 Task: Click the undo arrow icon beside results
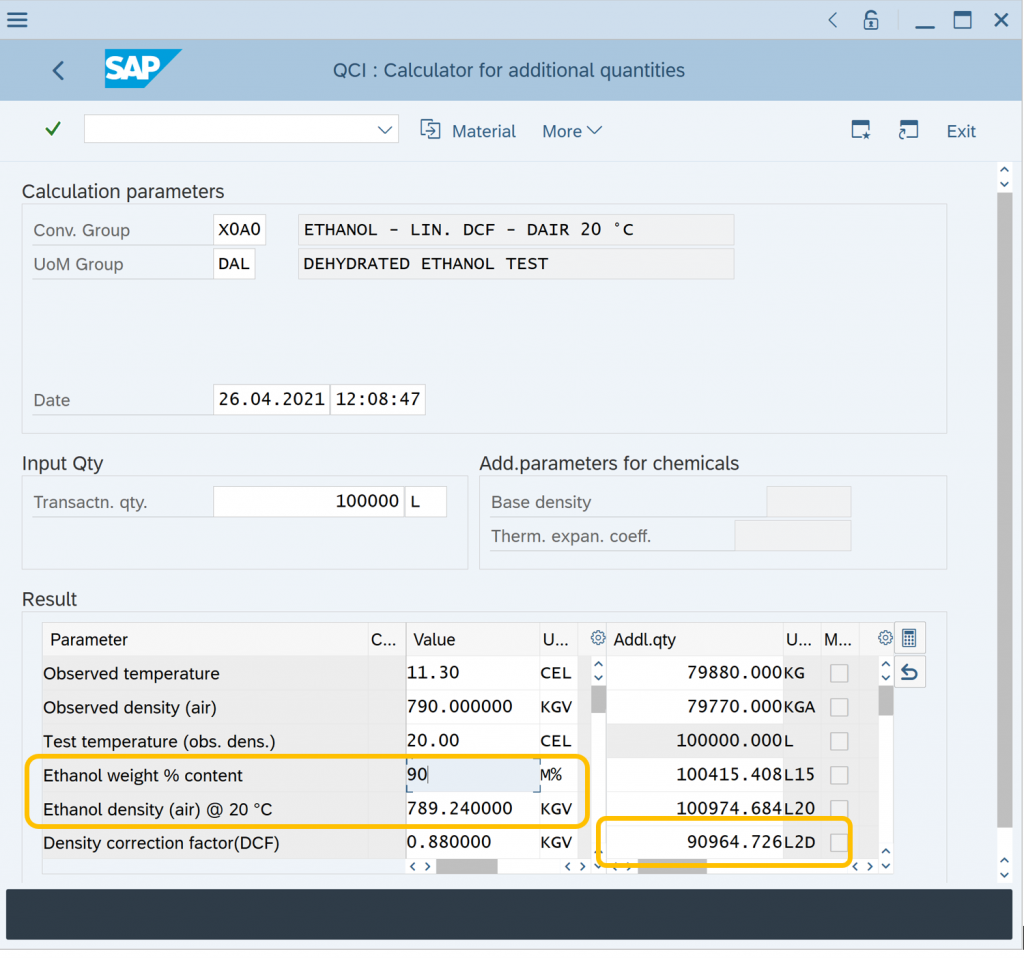coord(909,672)
